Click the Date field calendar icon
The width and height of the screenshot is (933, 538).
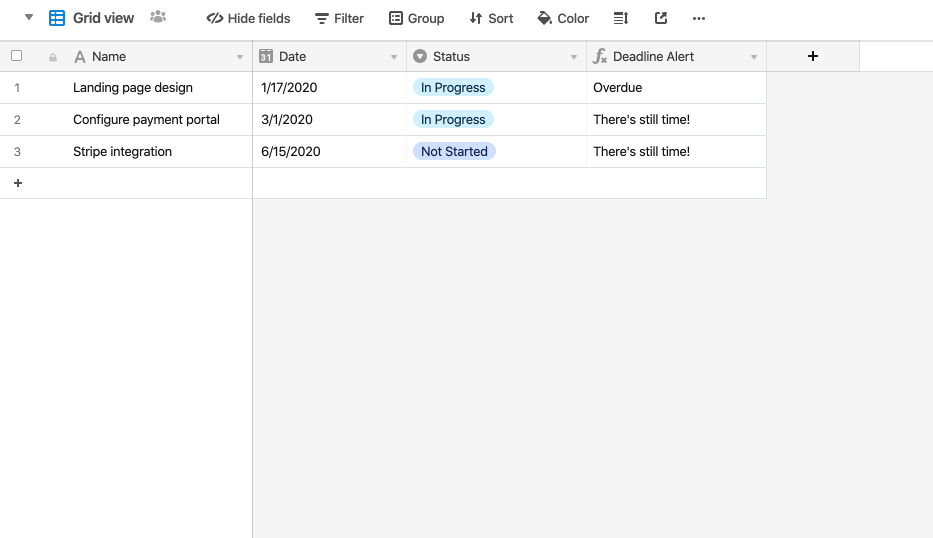point(266,56)
